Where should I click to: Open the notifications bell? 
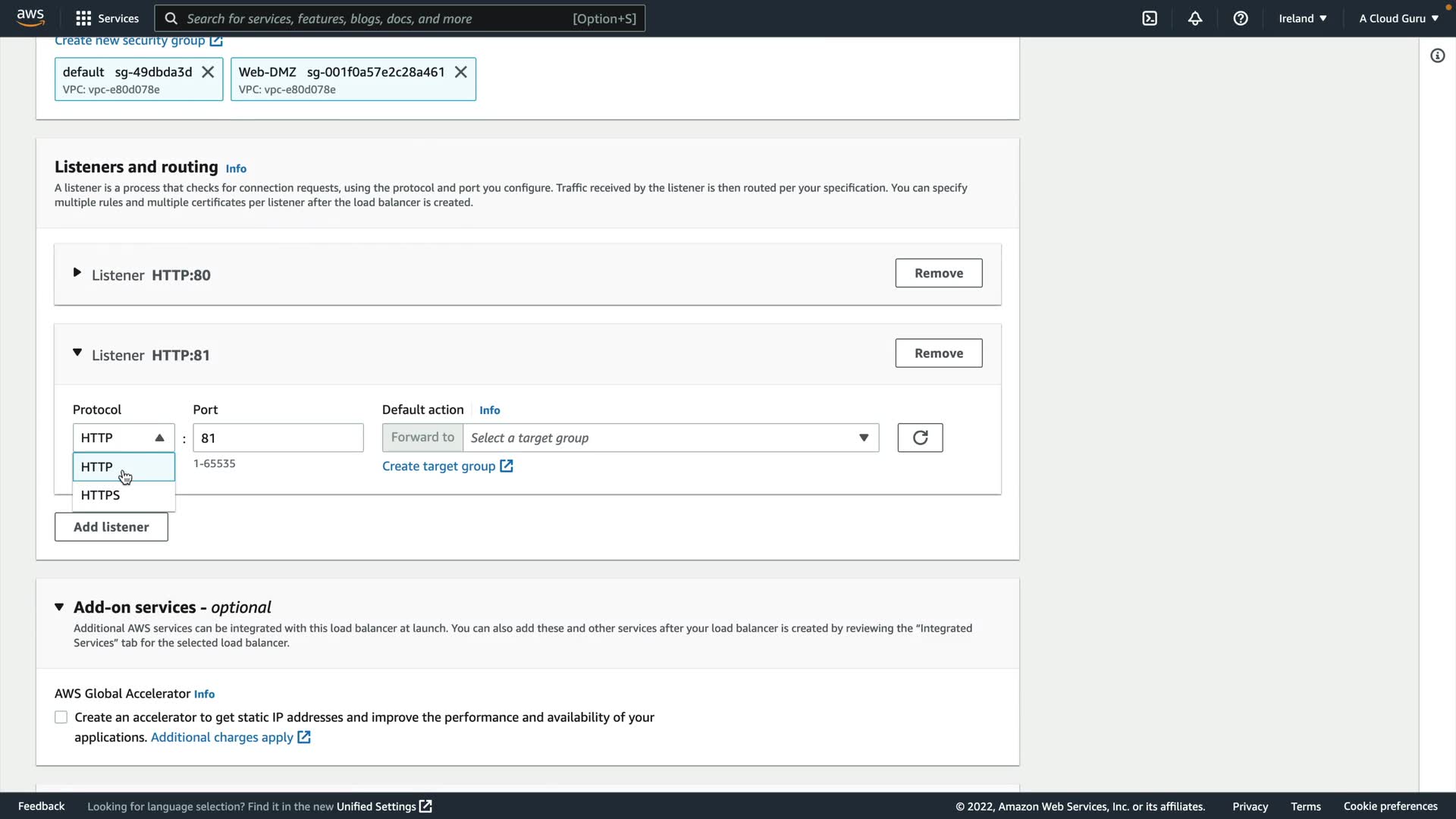click(x=1195, y=18)
